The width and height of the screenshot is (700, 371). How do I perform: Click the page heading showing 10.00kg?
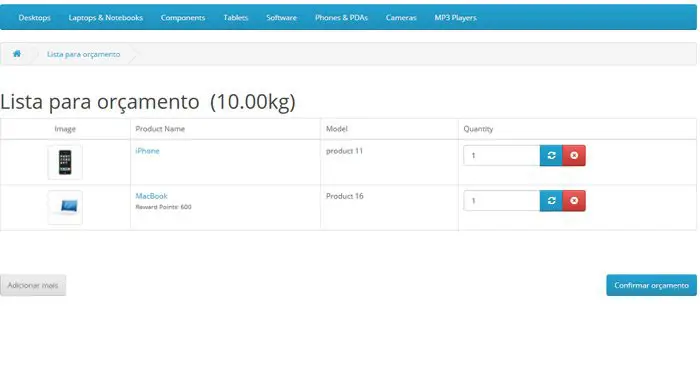(148, 102)
